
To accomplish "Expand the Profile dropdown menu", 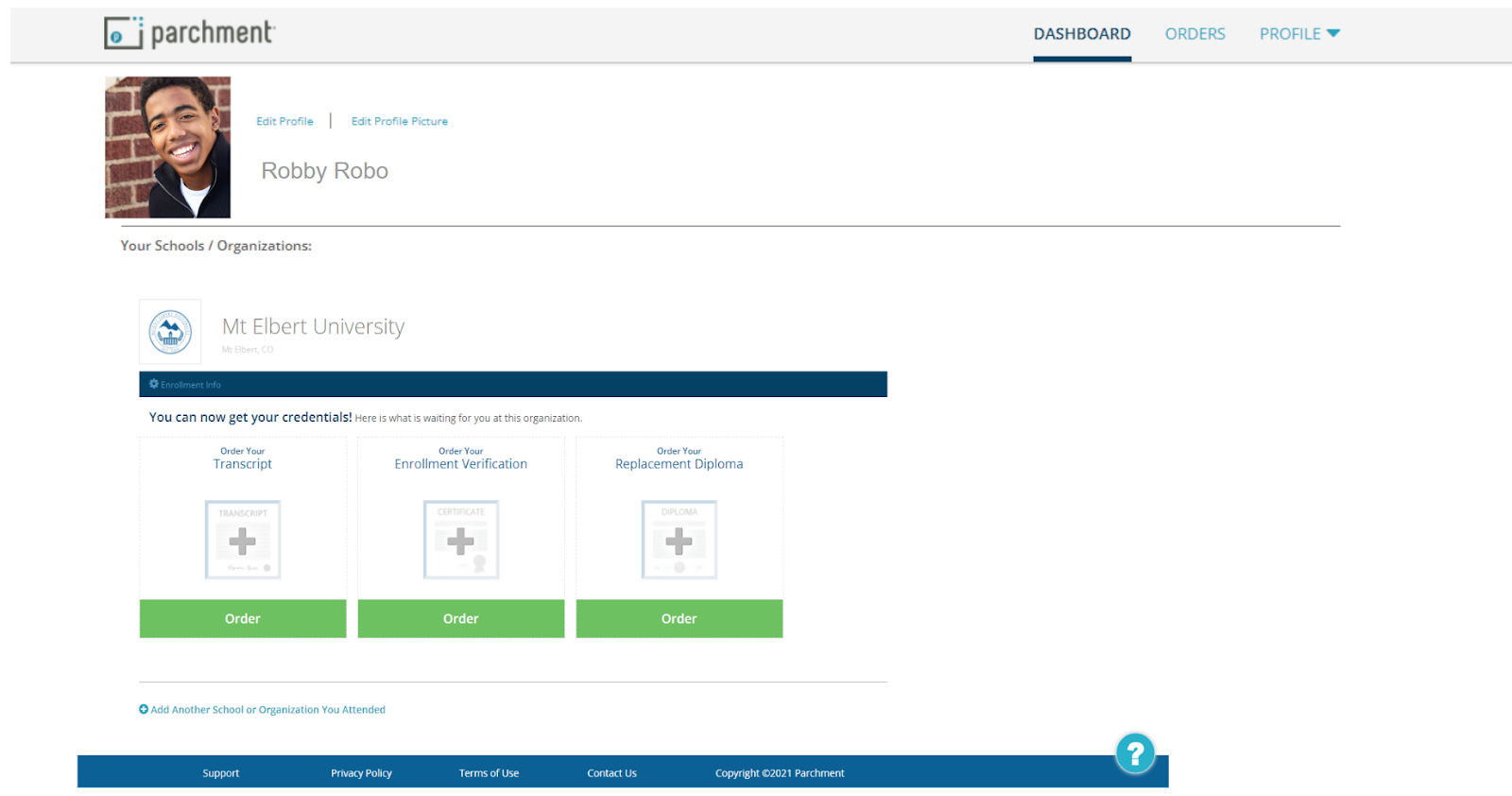I will click(x=1299, y=34).
